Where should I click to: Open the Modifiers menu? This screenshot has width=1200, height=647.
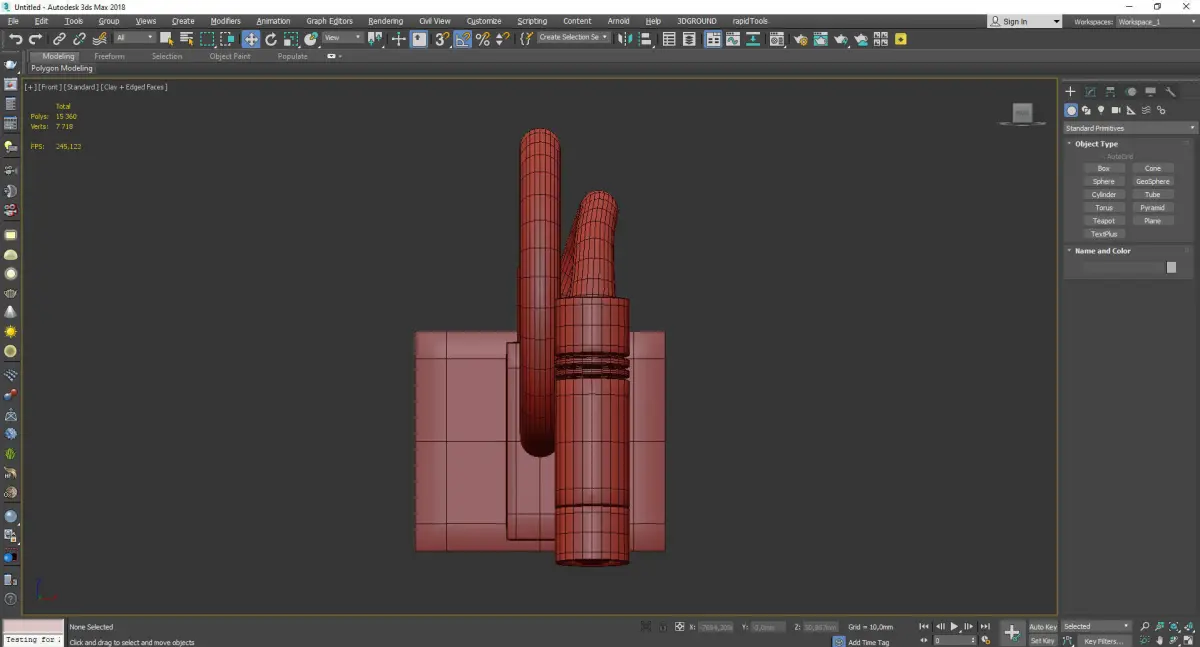click(x=225, y=21)
